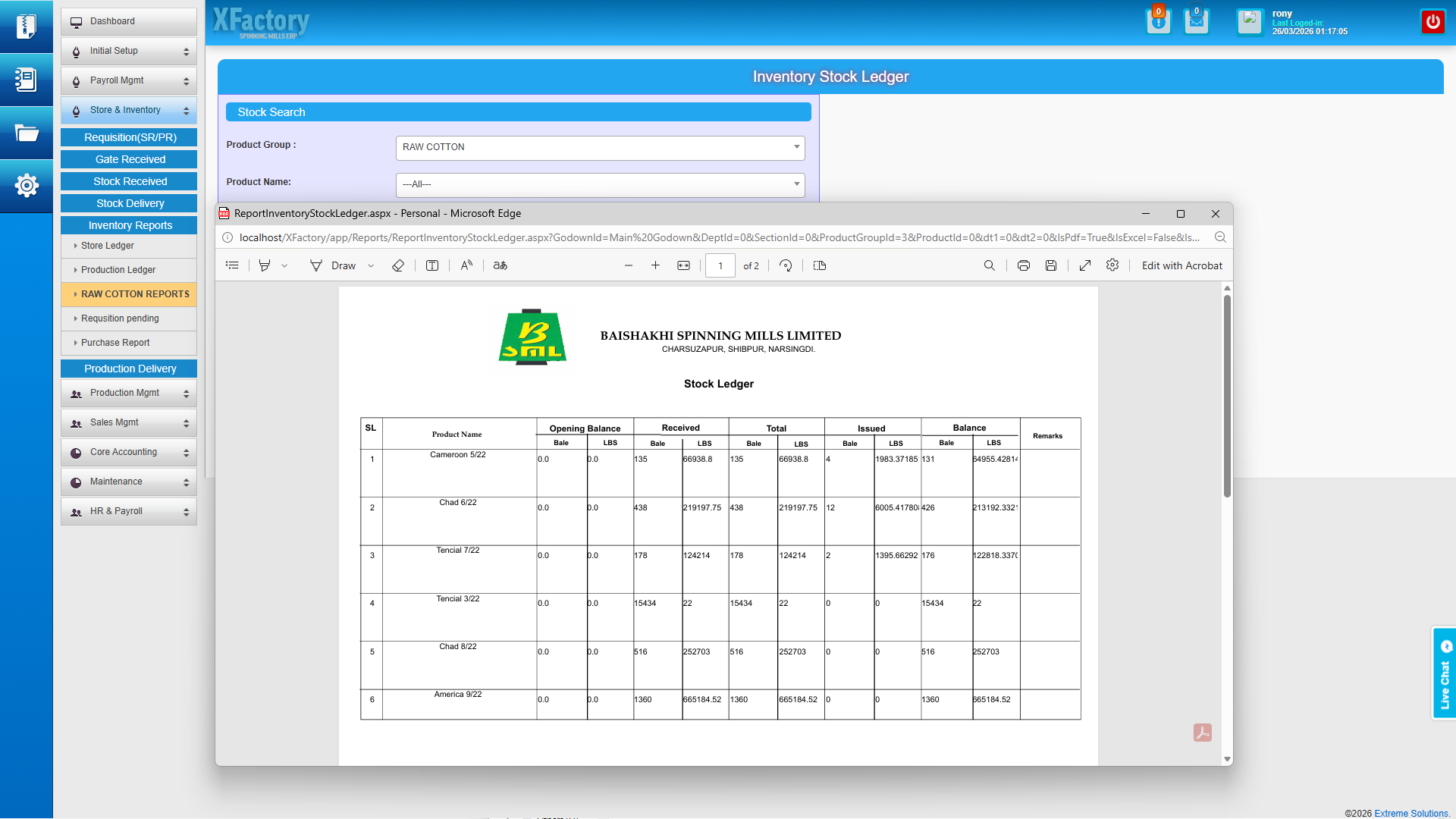Open the Store Ledger menu item

coord(108,246)
